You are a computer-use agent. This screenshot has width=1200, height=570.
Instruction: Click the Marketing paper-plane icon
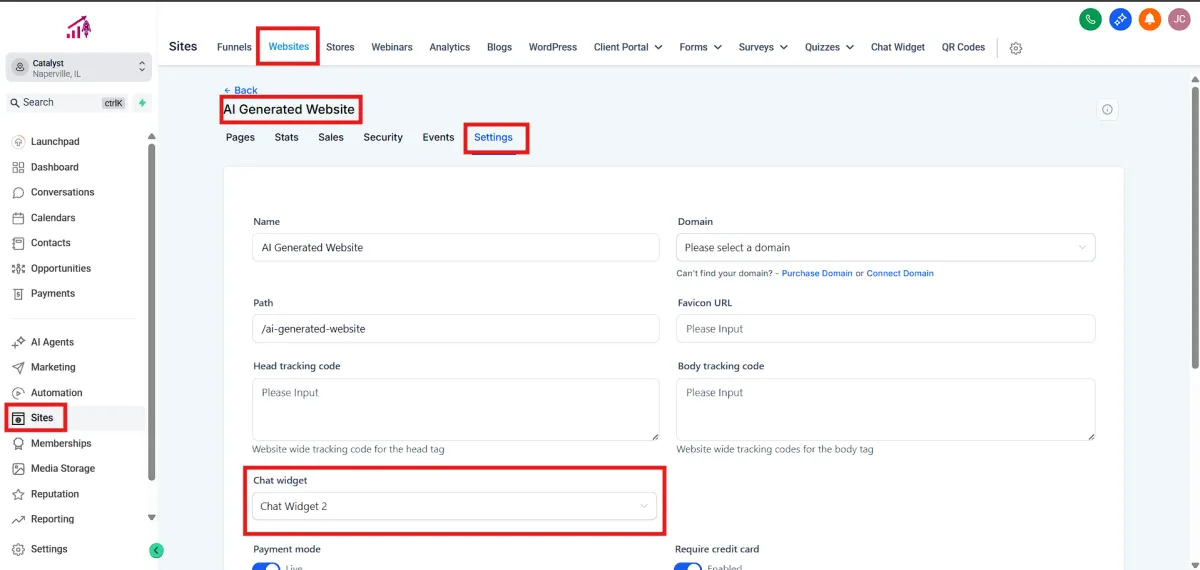tap(18, 368)
